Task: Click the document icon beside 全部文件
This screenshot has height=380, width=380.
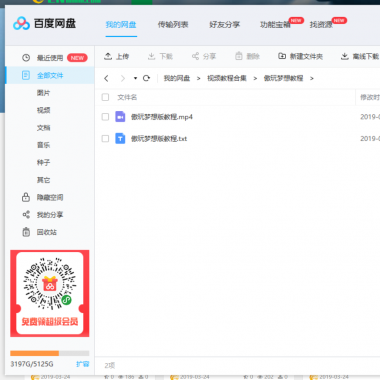Action: pyautogui.click(x=26, y=75)
